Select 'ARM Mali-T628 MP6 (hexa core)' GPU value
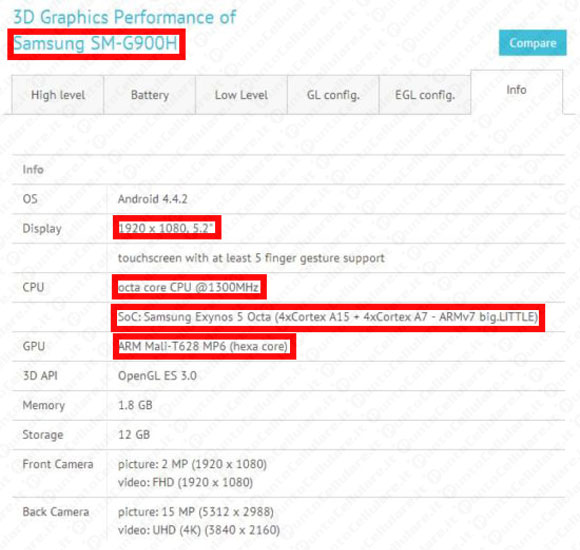This screenshot has width=580, height=550. [x=203, y=346]
